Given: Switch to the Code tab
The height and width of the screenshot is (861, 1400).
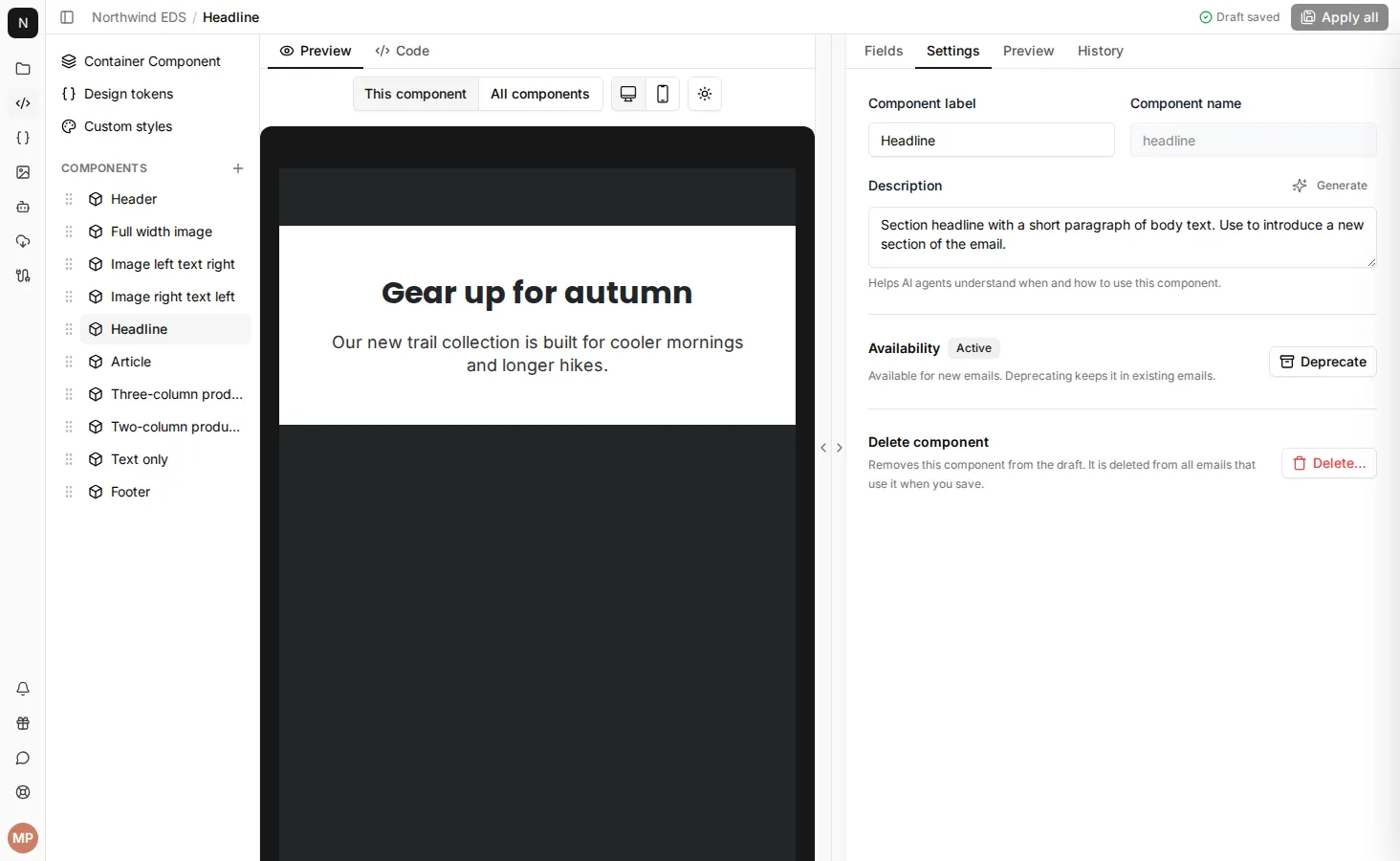Looking at the screenshot, I should [x=403, y=51].
